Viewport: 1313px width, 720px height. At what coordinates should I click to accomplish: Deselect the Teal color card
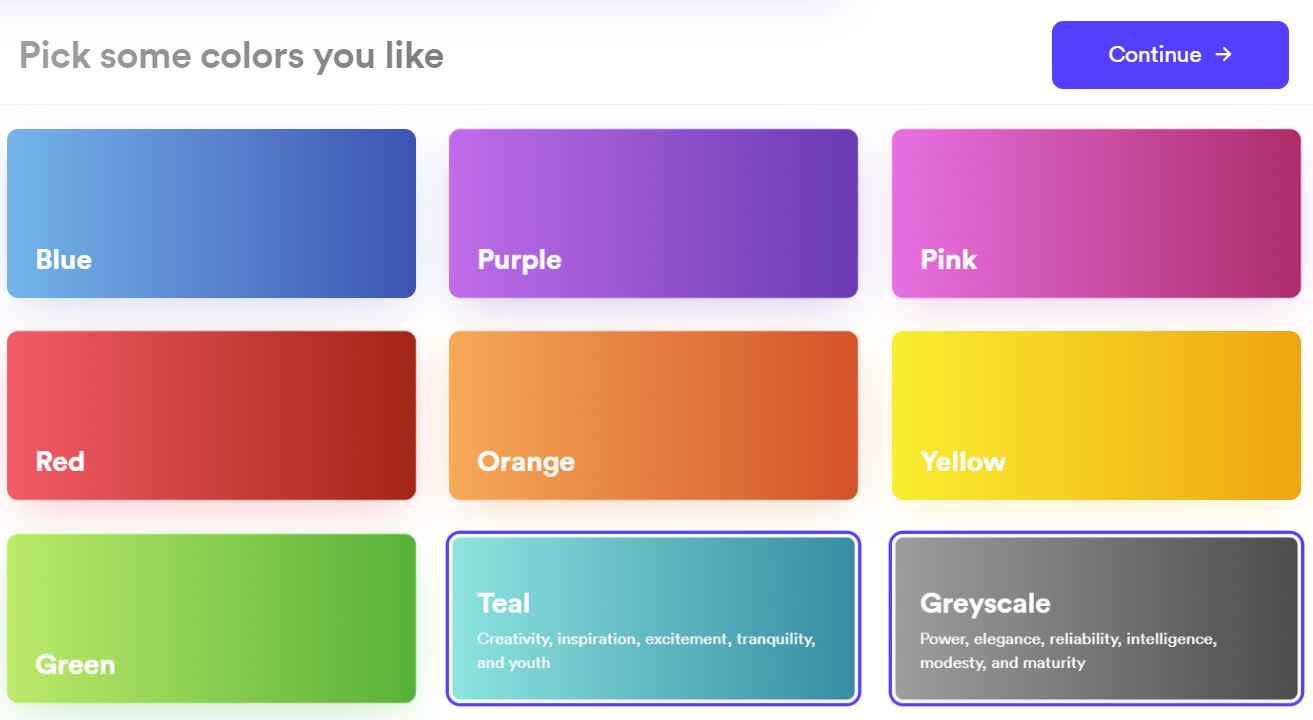(653, 618)
